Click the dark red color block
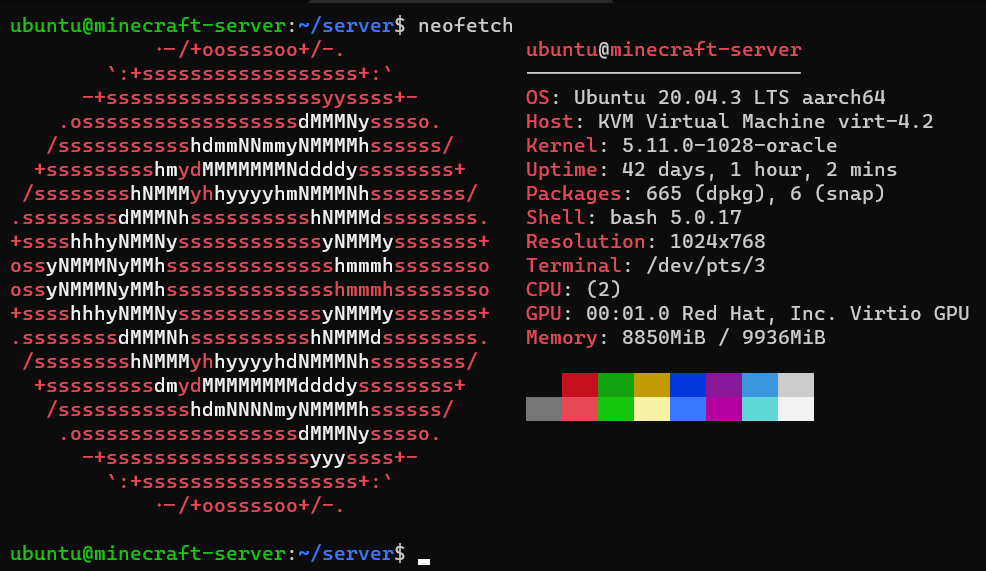This screenshot has width=986, height=571. (x=580, y=385)
